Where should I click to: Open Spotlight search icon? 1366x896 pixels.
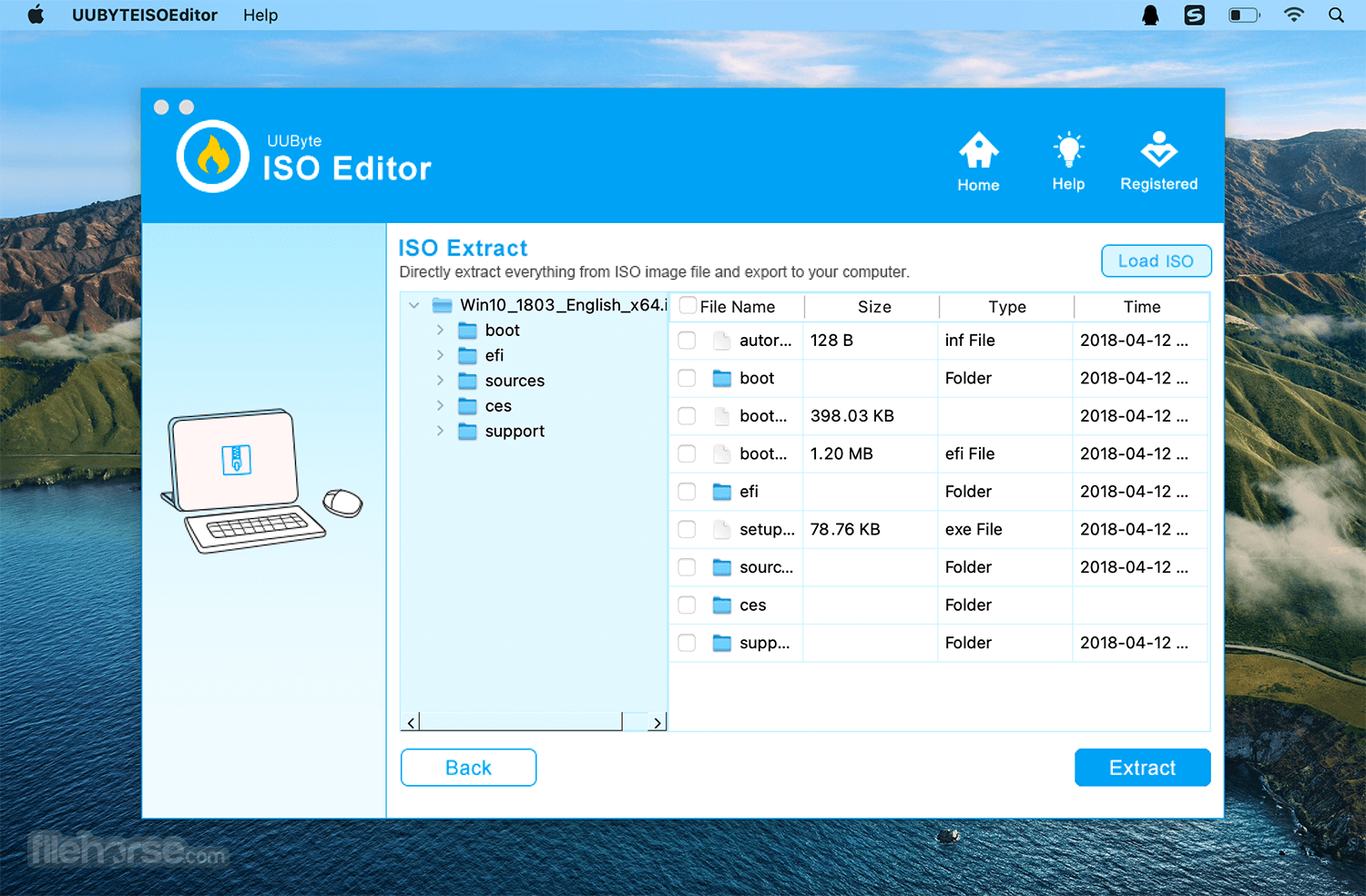[1336, 15]
